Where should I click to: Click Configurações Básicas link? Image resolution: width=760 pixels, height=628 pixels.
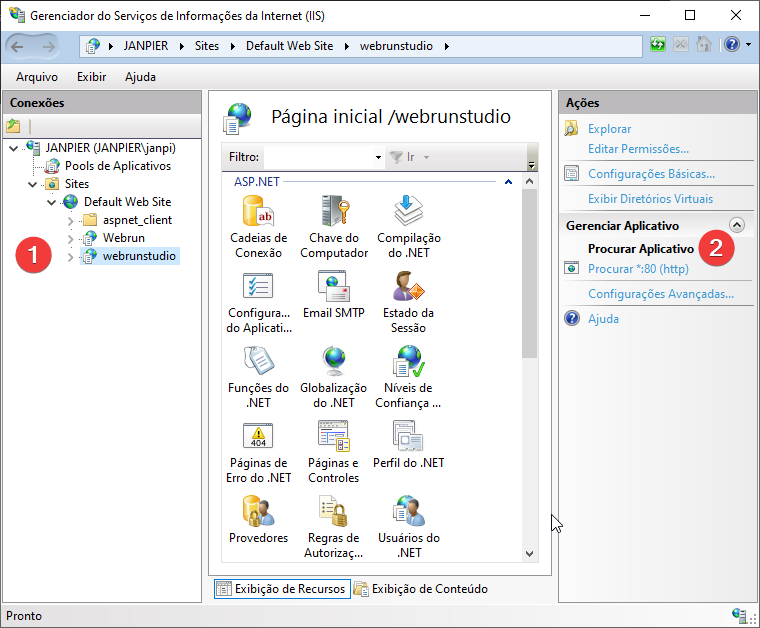coord(650,174)
